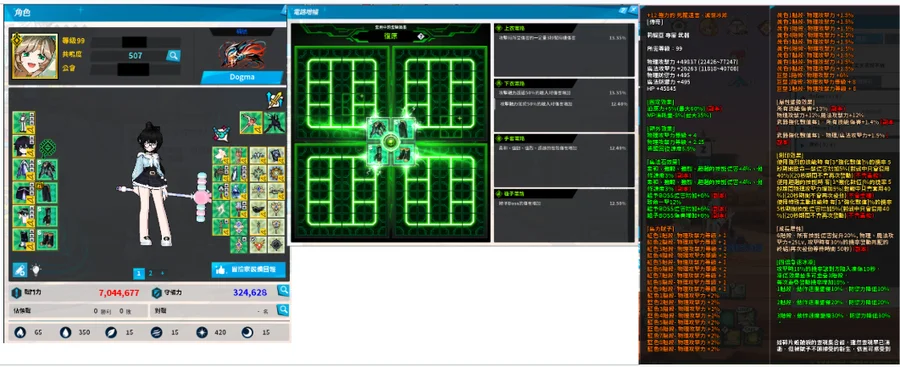
Task: Click the thumbs-up adventurer log button
Action: pos(248,269)
